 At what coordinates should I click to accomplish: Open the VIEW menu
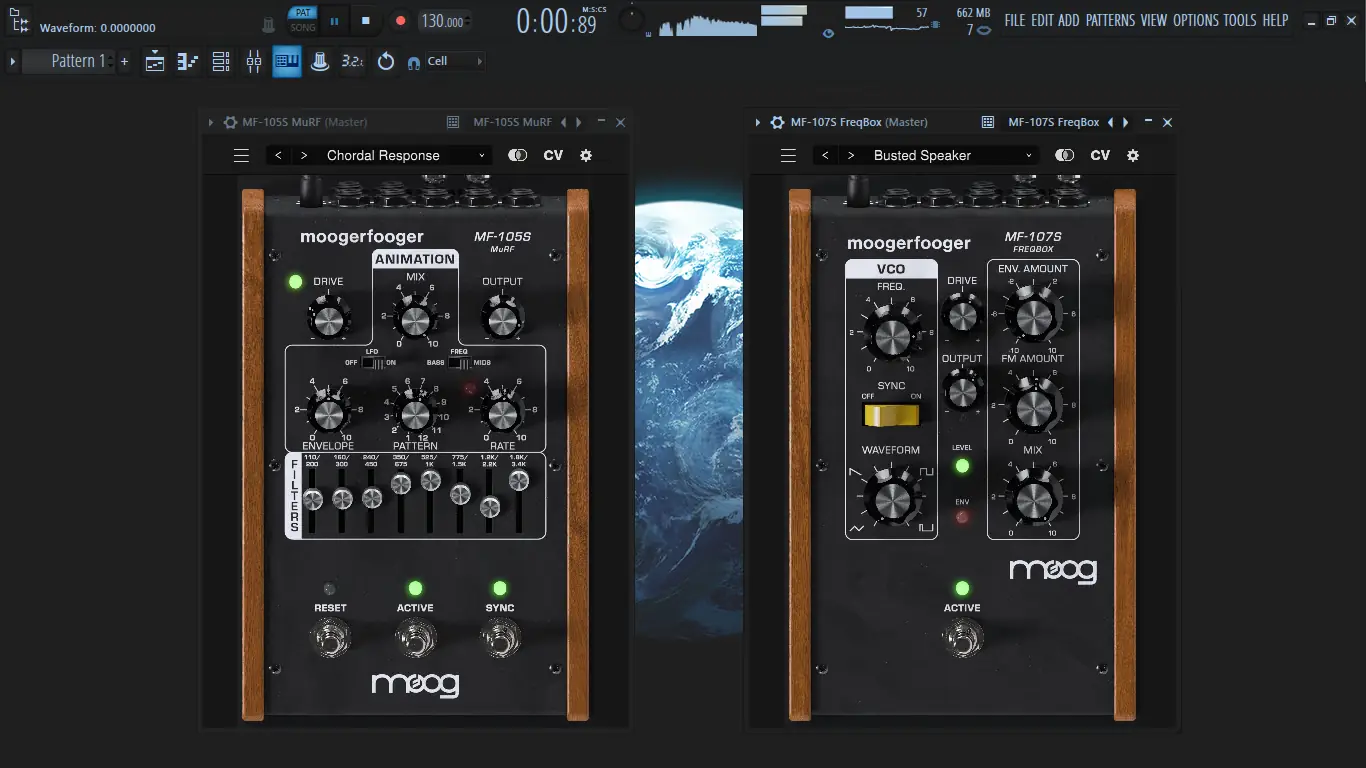click(x=1154, y=20)
